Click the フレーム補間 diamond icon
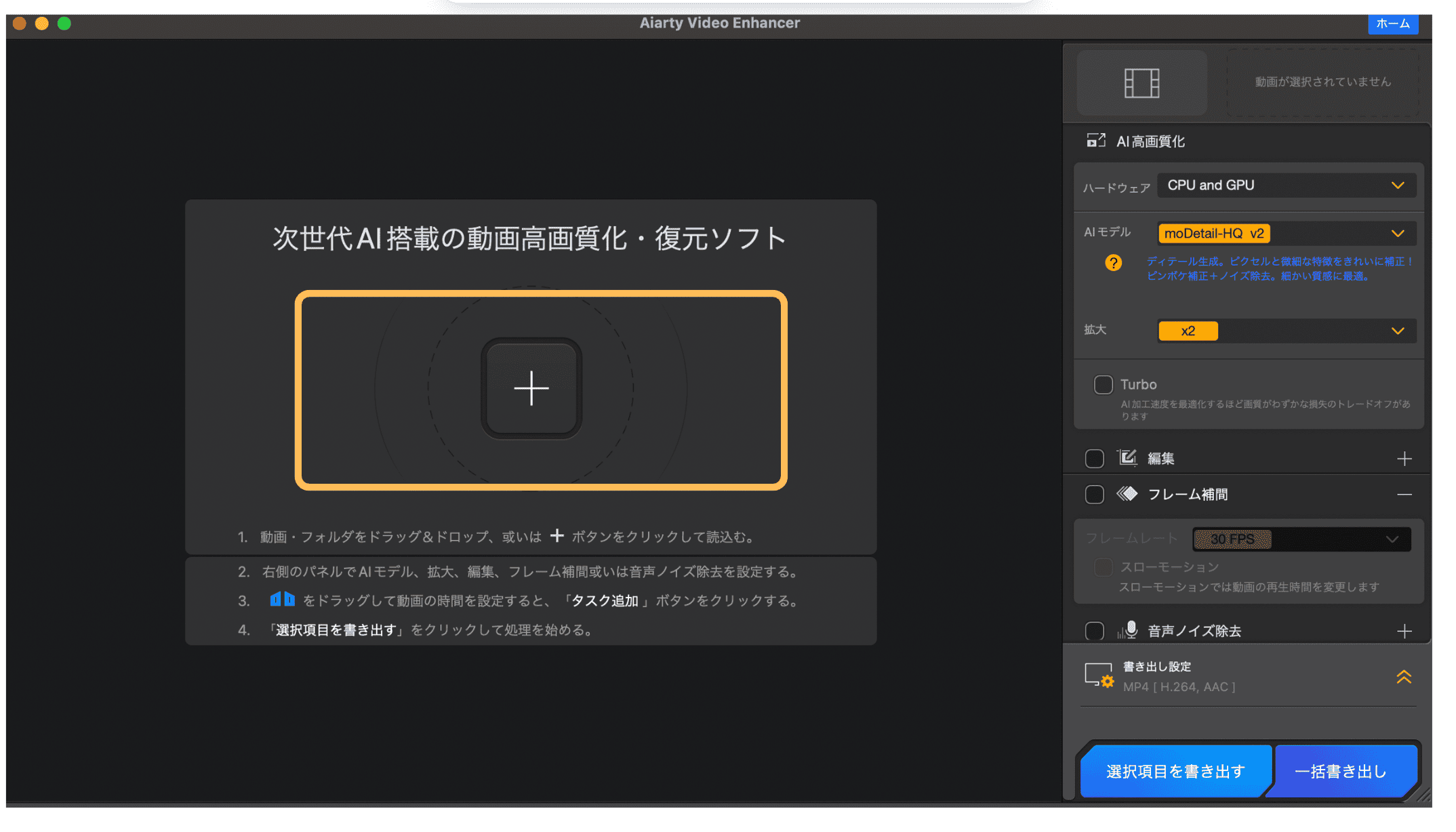Image resolution: width=1456 pixels, height=832 pixels. (x=1127, y=494)
